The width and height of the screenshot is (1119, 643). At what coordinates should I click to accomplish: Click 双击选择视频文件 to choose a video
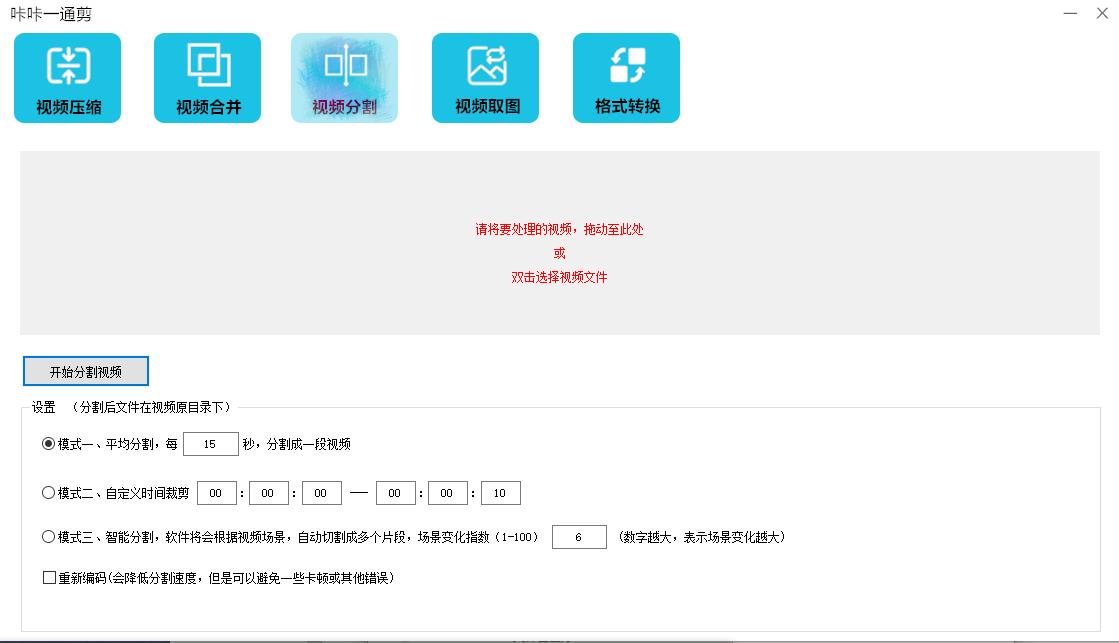tap(559, 277)
